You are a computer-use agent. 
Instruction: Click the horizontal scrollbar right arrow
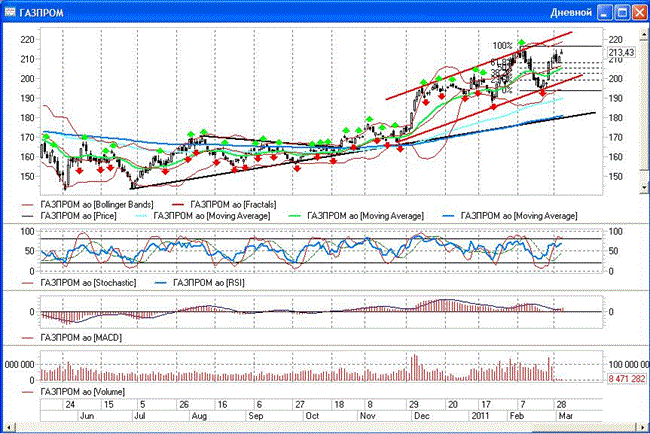643,427
